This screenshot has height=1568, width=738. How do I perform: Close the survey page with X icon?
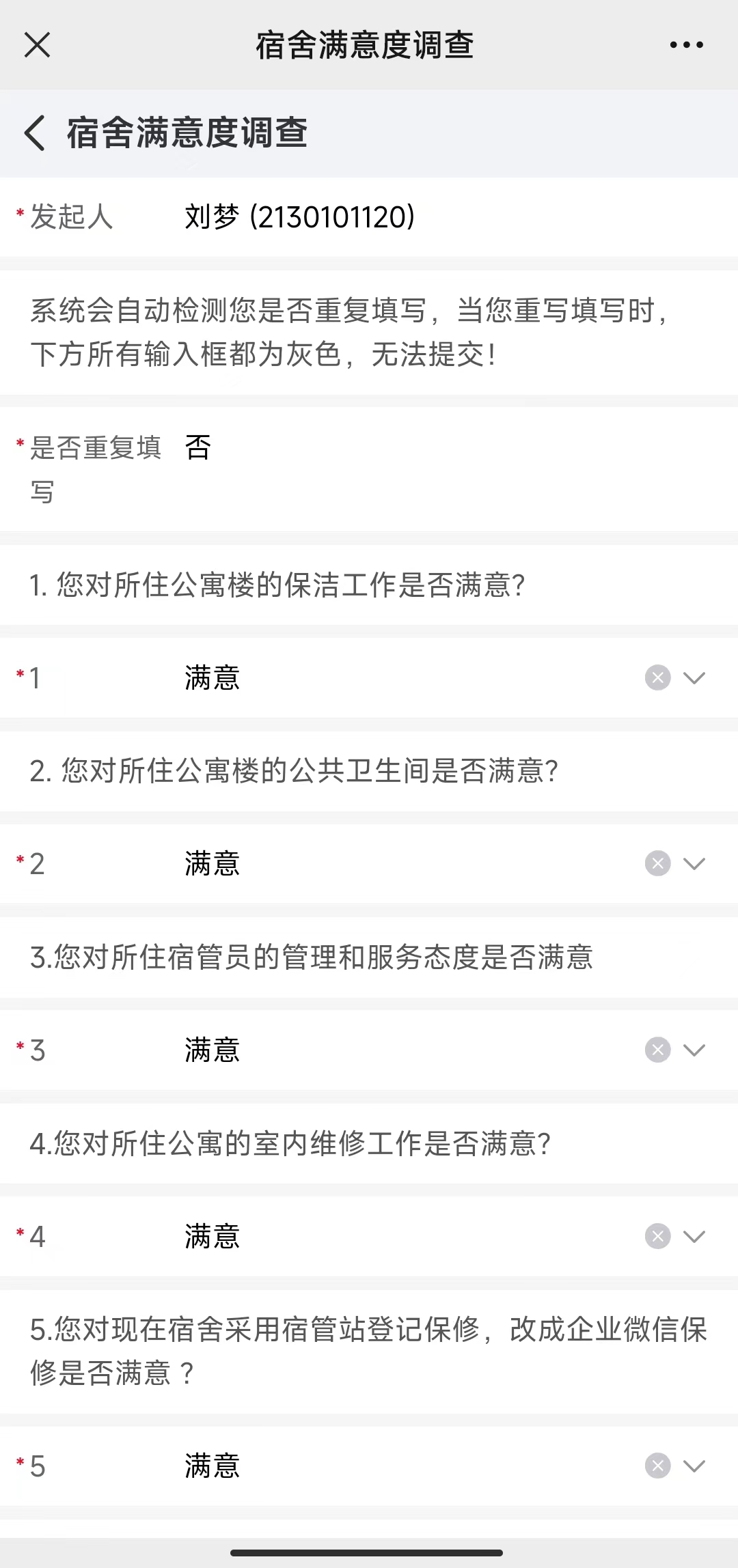click(x=37, y=45)
